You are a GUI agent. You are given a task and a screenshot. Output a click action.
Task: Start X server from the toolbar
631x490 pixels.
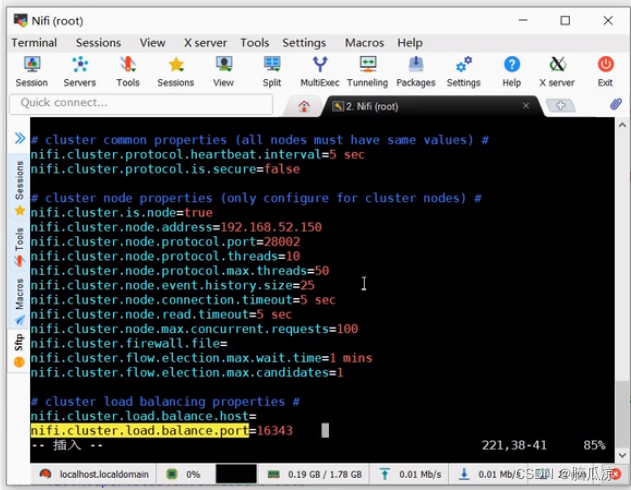557,72
